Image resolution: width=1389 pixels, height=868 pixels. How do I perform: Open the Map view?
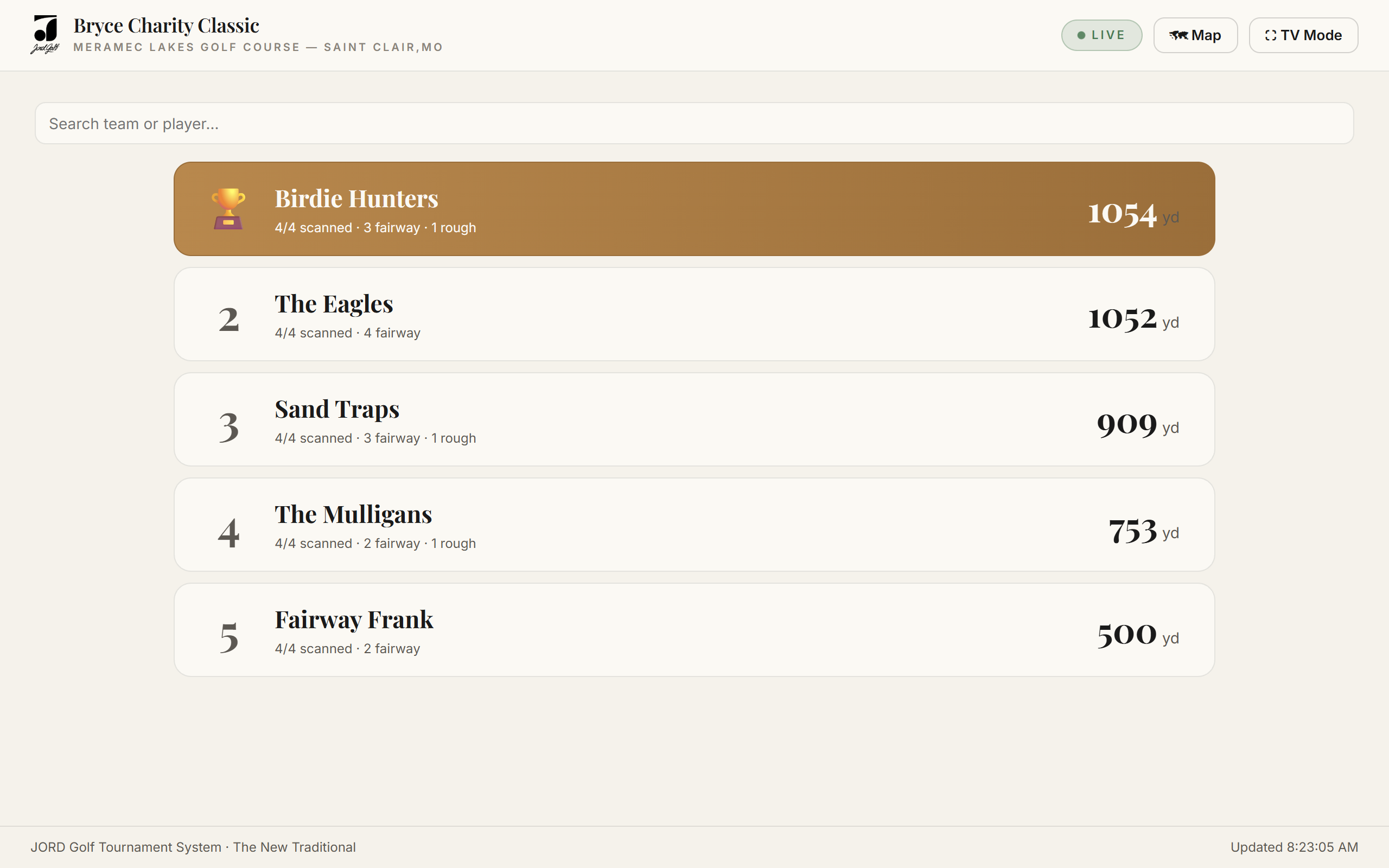pos(1195,36)
